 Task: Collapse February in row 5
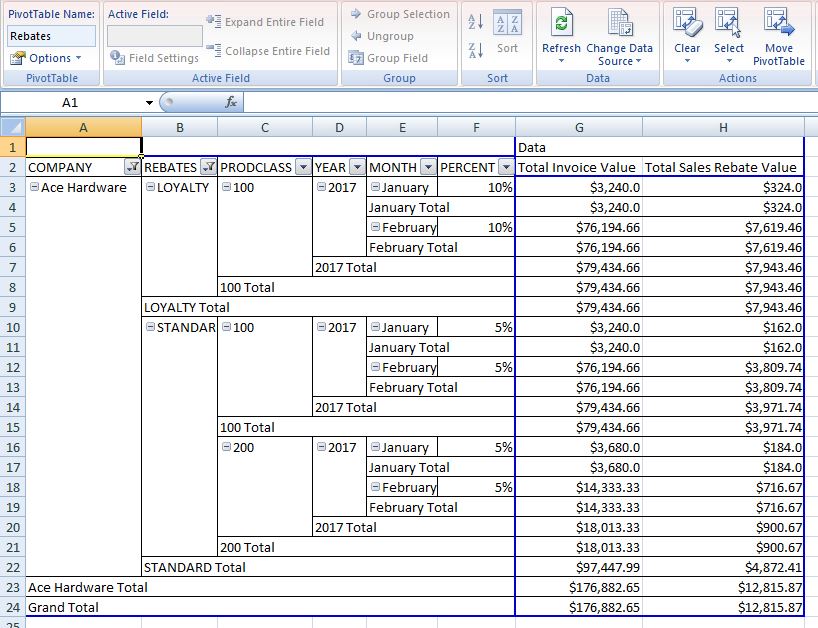tap(375, 227)
